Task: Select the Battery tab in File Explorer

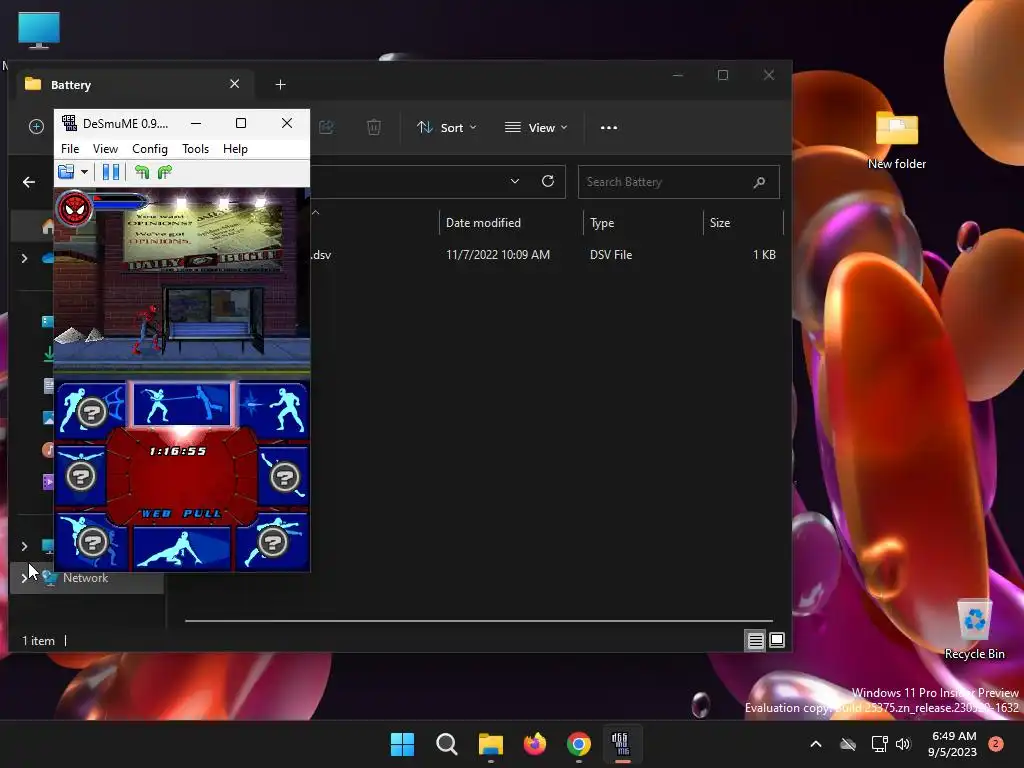Action: pyautogui.click(x=134, y=85)
